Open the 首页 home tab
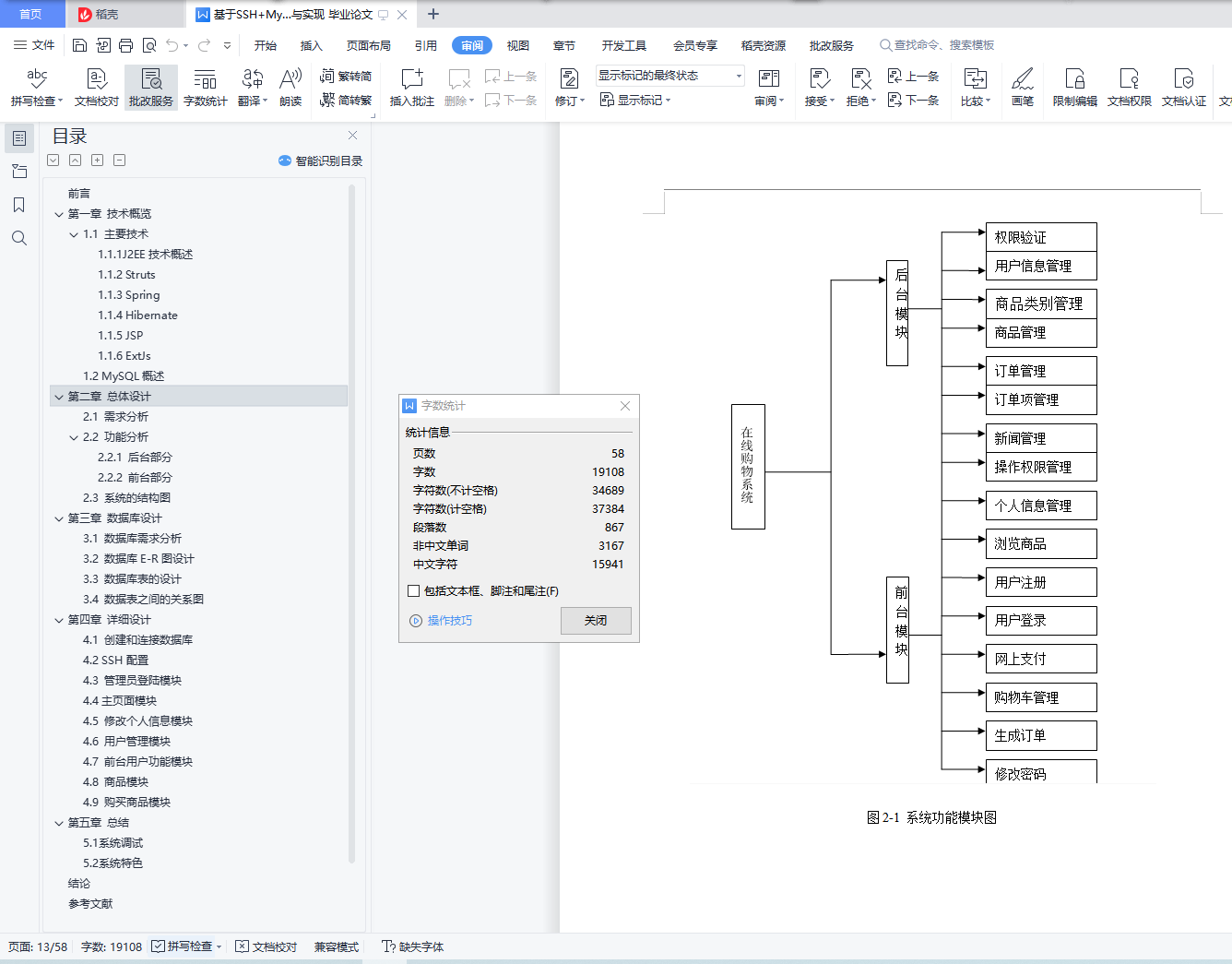1232x964 pixels. coord(31,14)
